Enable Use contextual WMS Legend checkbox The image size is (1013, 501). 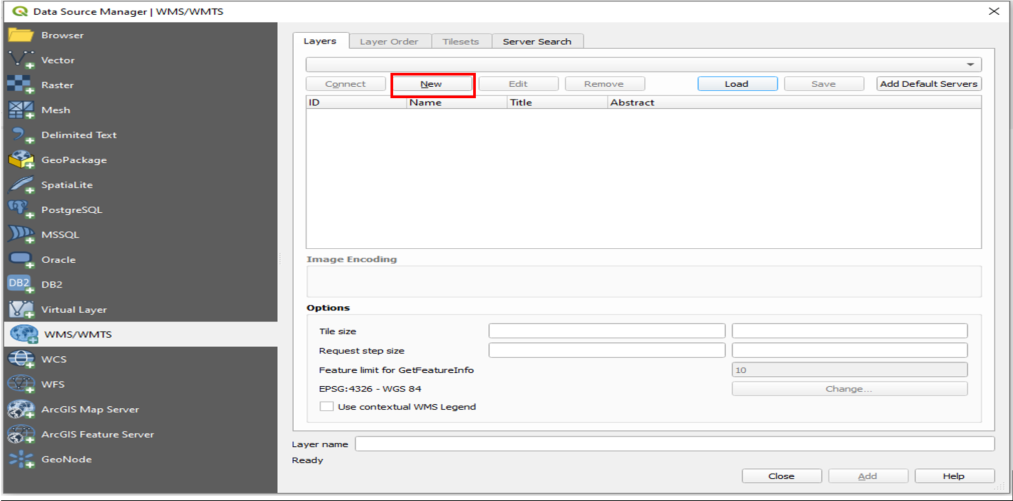327,407
